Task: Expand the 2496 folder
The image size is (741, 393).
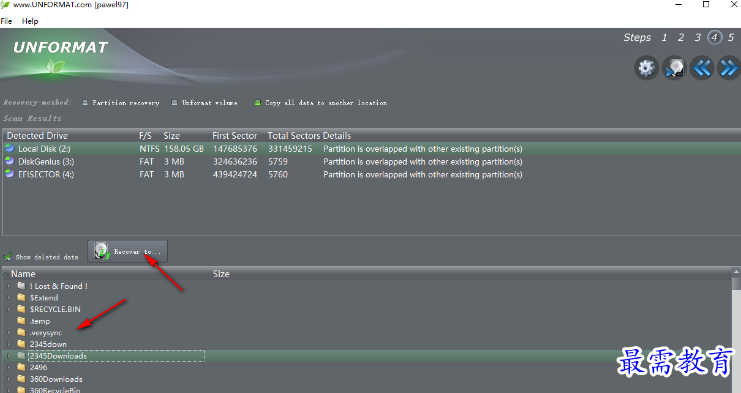Action: click(x=9, y=367)
